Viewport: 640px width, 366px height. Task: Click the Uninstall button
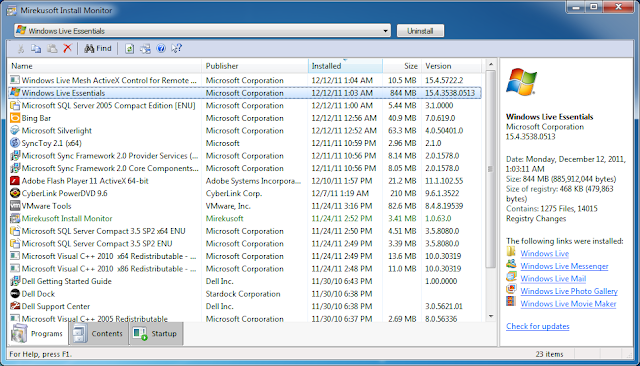click(x=420, y=31)
